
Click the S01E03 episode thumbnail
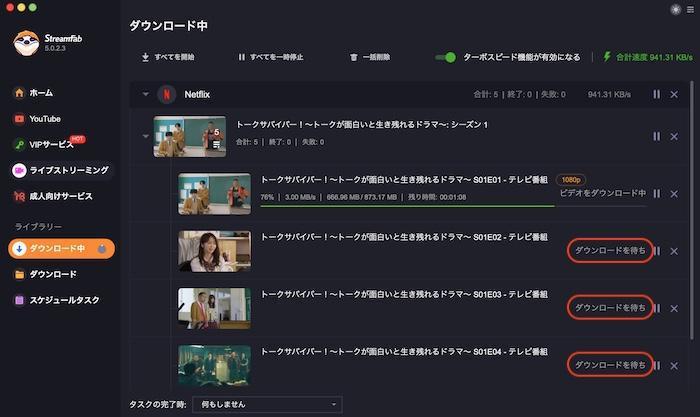(214, 308)
